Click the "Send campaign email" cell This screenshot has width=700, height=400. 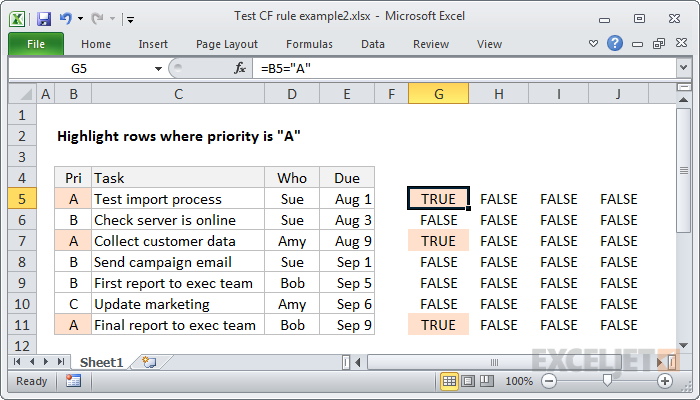pos(178,262)
